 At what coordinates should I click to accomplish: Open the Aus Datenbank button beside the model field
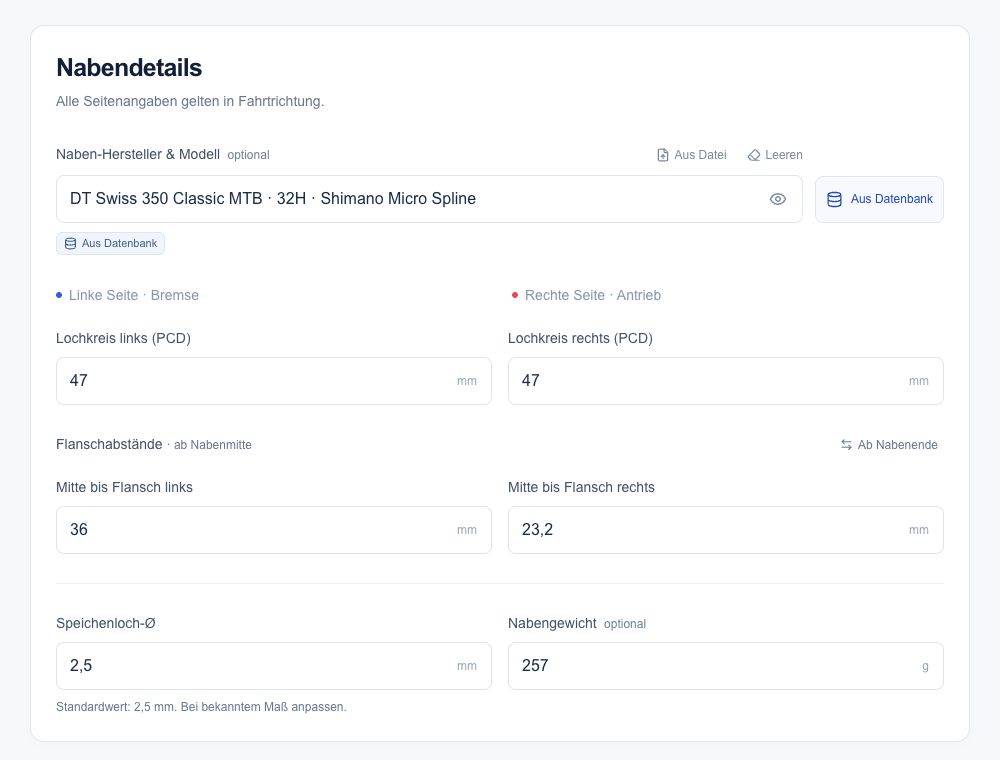pos(879,199)
